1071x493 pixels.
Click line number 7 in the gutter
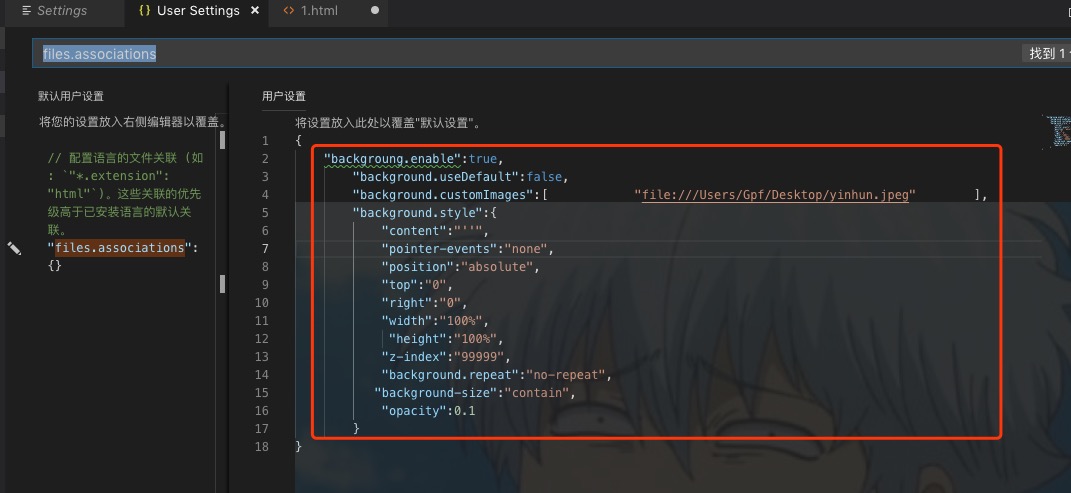tap(263, 249)
